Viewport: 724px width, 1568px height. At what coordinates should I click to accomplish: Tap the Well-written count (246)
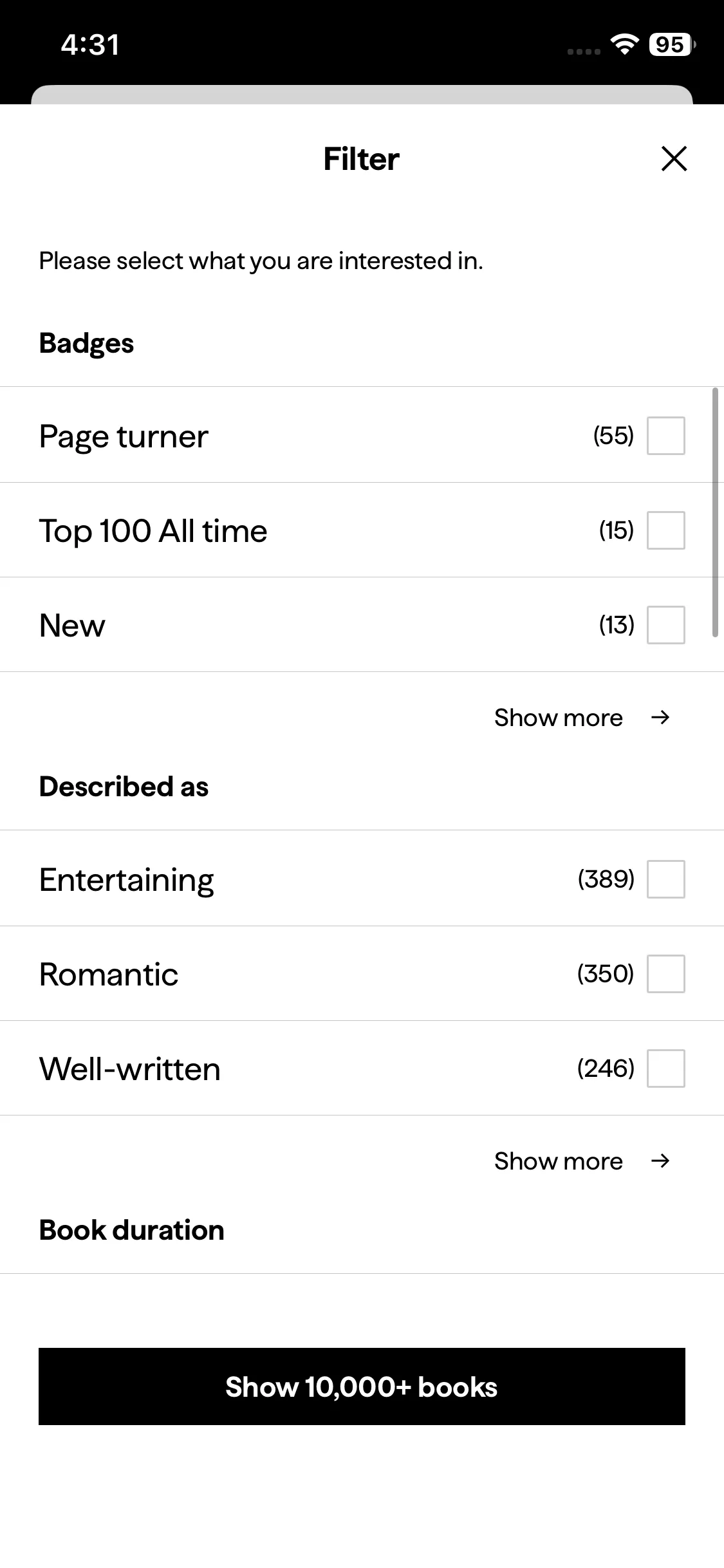coord(606,1069)
